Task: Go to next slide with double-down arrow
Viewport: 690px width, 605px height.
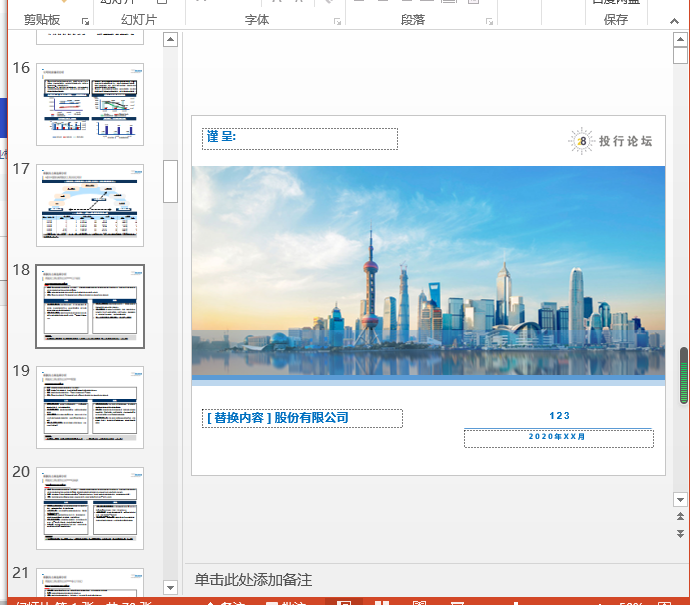Action: coord(680,534)
